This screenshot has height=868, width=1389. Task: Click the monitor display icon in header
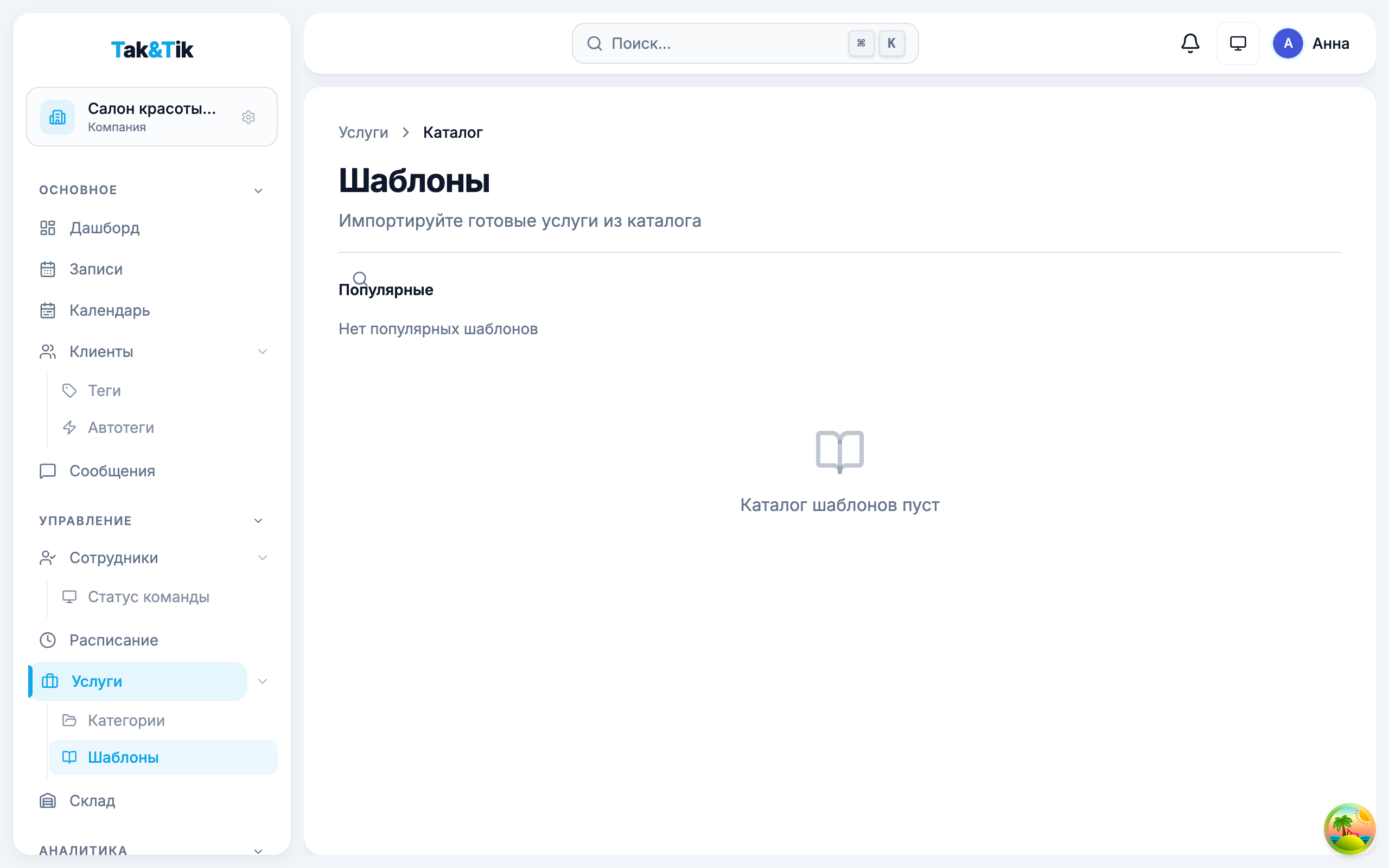coord(1238,43)
